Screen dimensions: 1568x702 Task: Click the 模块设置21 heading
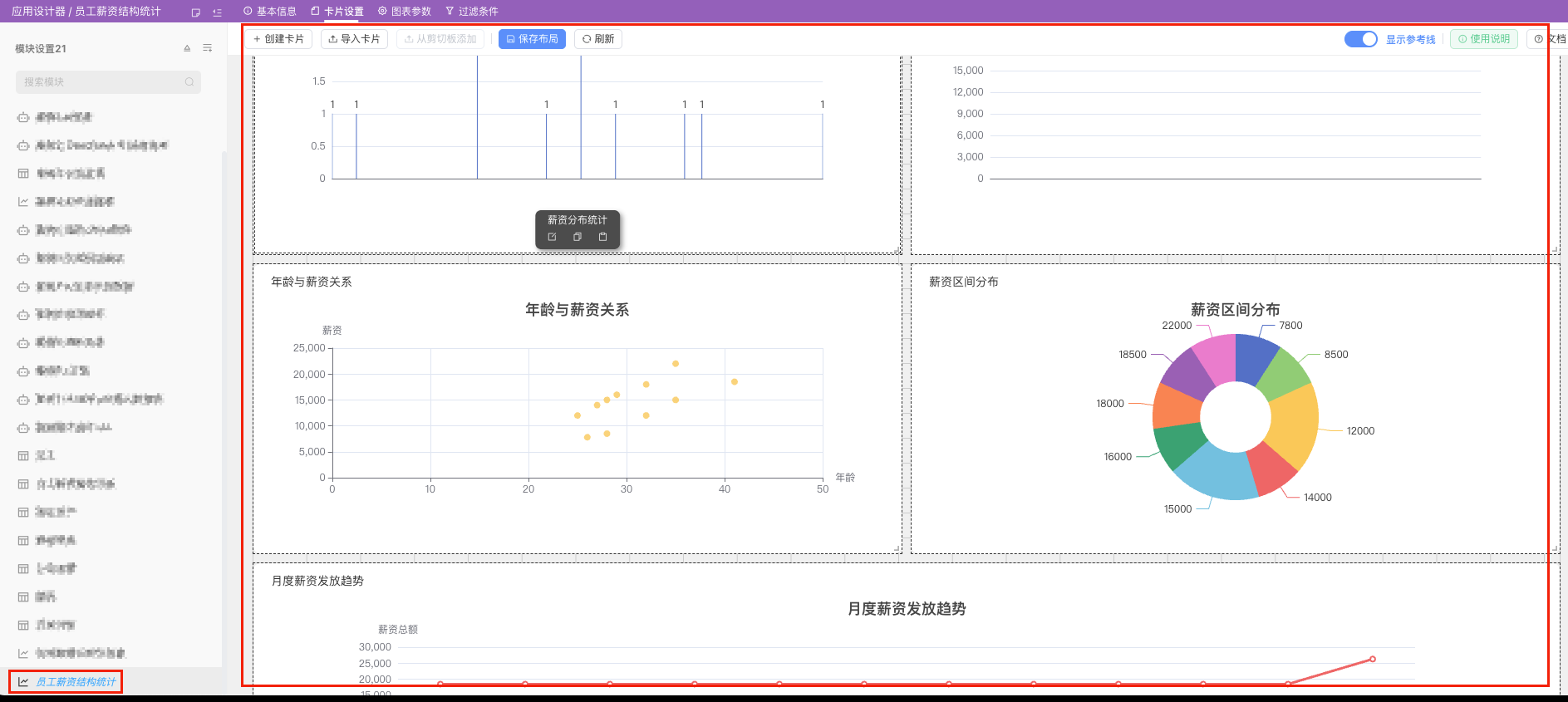[41, 48]
